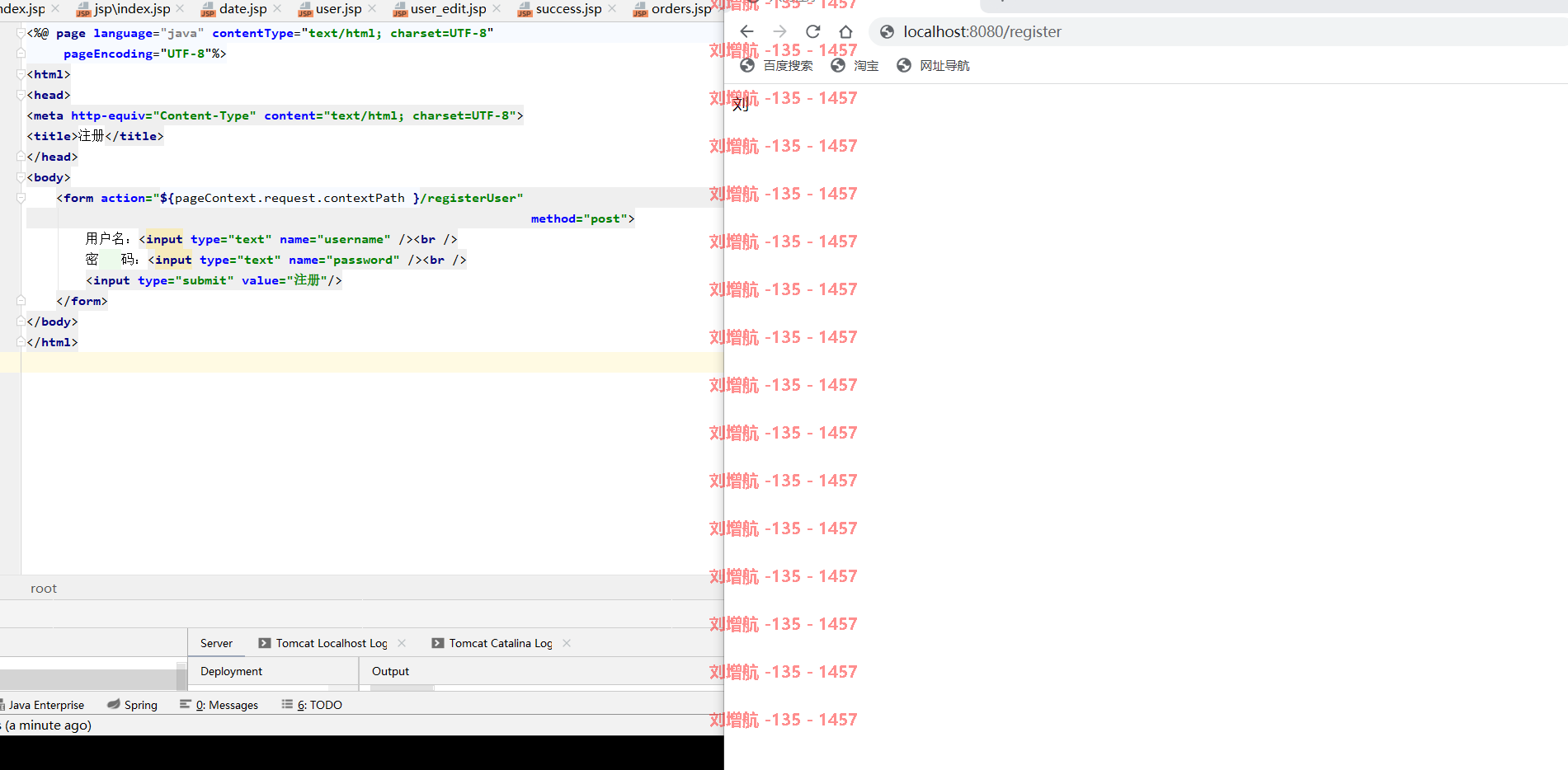Screen dimensions: 1568x770
Task: Reload the localhost register page
Action: click(812, 31)
